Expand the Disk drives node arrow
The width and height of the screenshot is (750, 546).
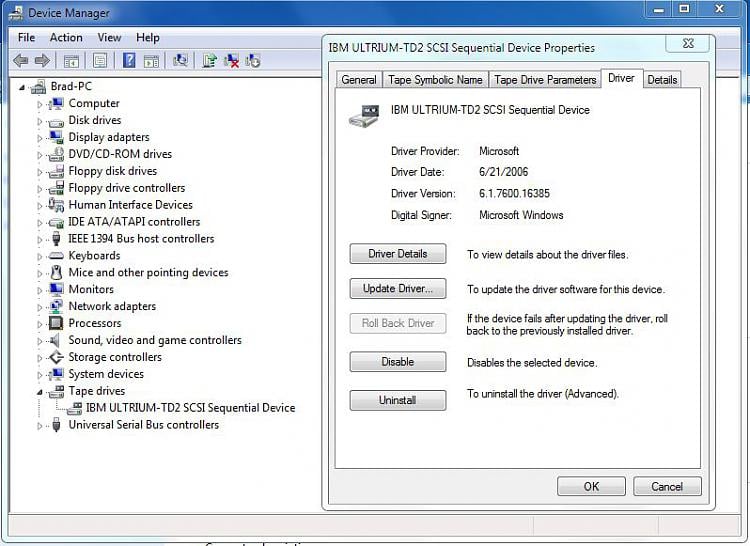point(40,121)
